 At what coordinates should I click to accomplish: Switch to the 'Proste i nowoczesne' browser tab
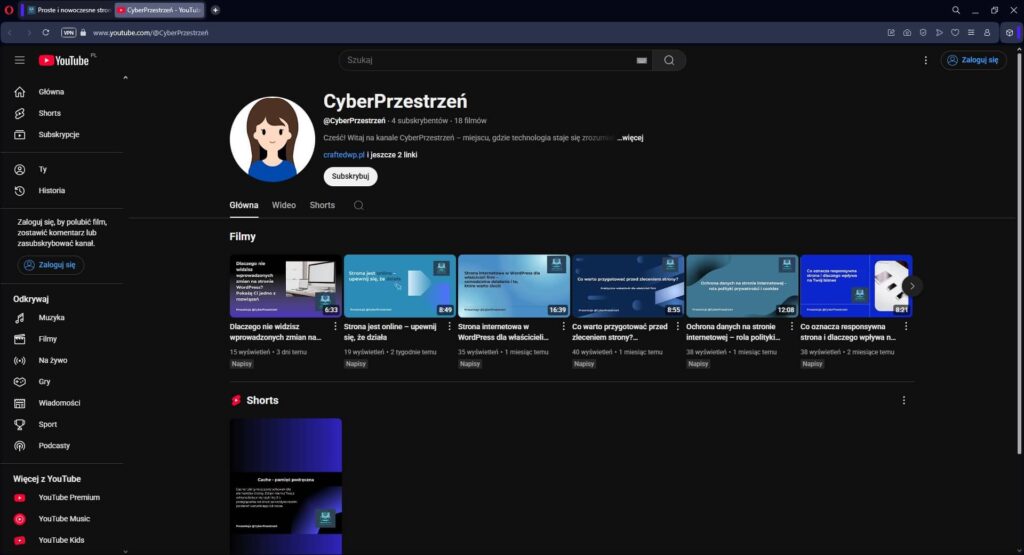point(69,10)
